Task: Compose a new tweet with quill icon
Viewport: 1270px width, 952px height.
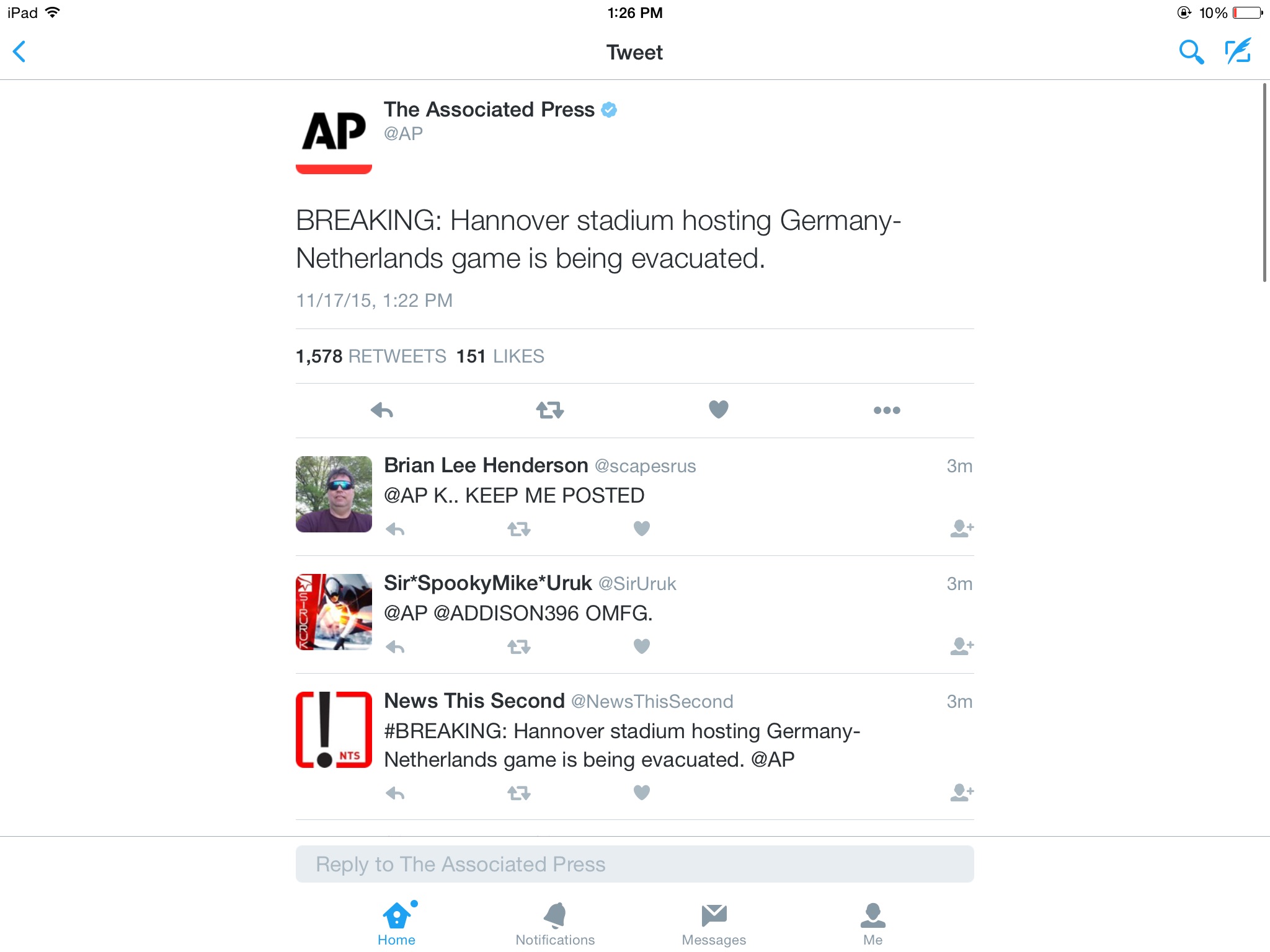Action: [1238, 51]
